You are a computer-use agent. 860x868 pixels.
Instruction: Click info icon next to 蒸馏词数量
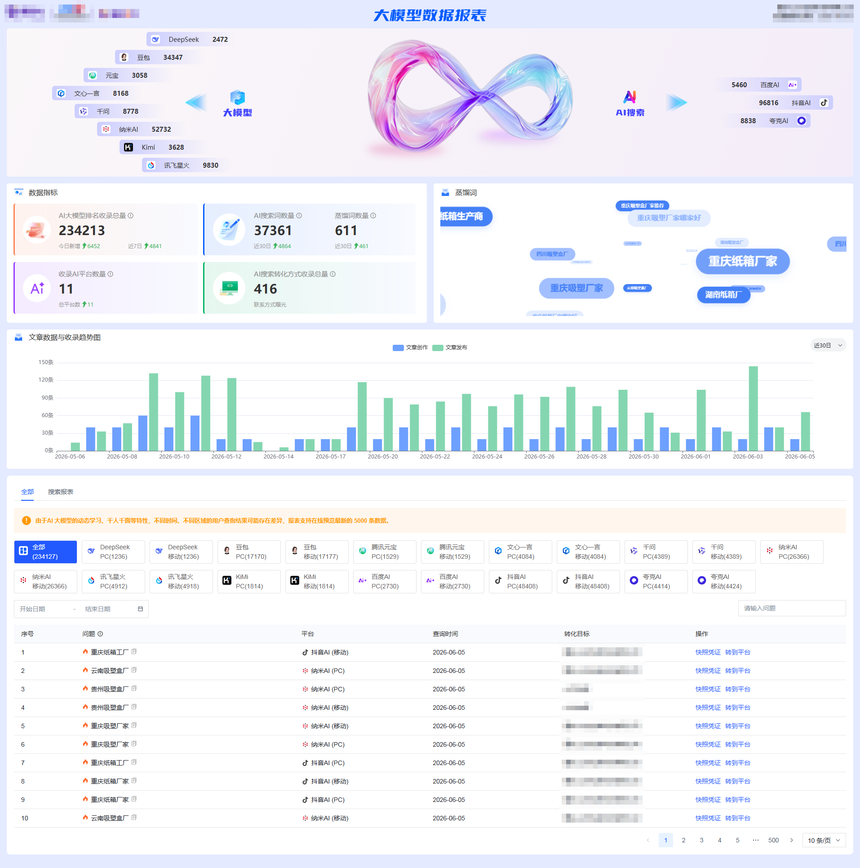click(373, 215)
